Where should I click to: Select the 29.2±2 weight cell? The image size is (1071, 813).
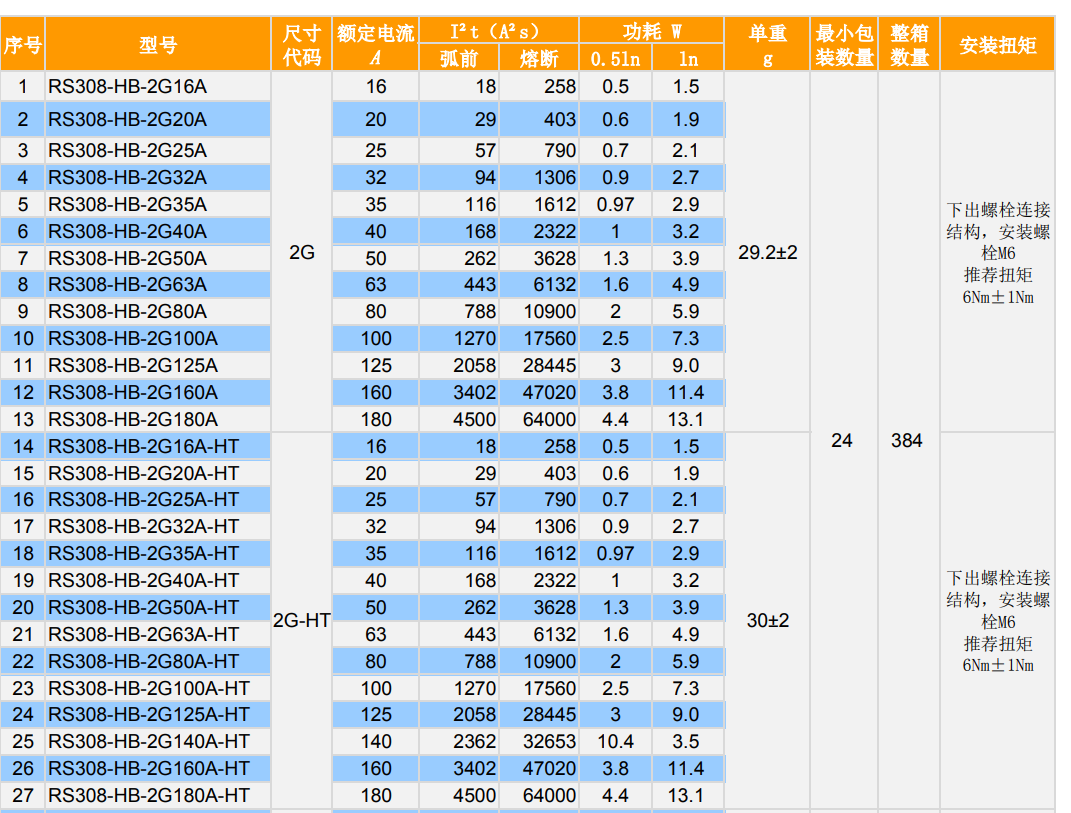(x=767, y=252)
